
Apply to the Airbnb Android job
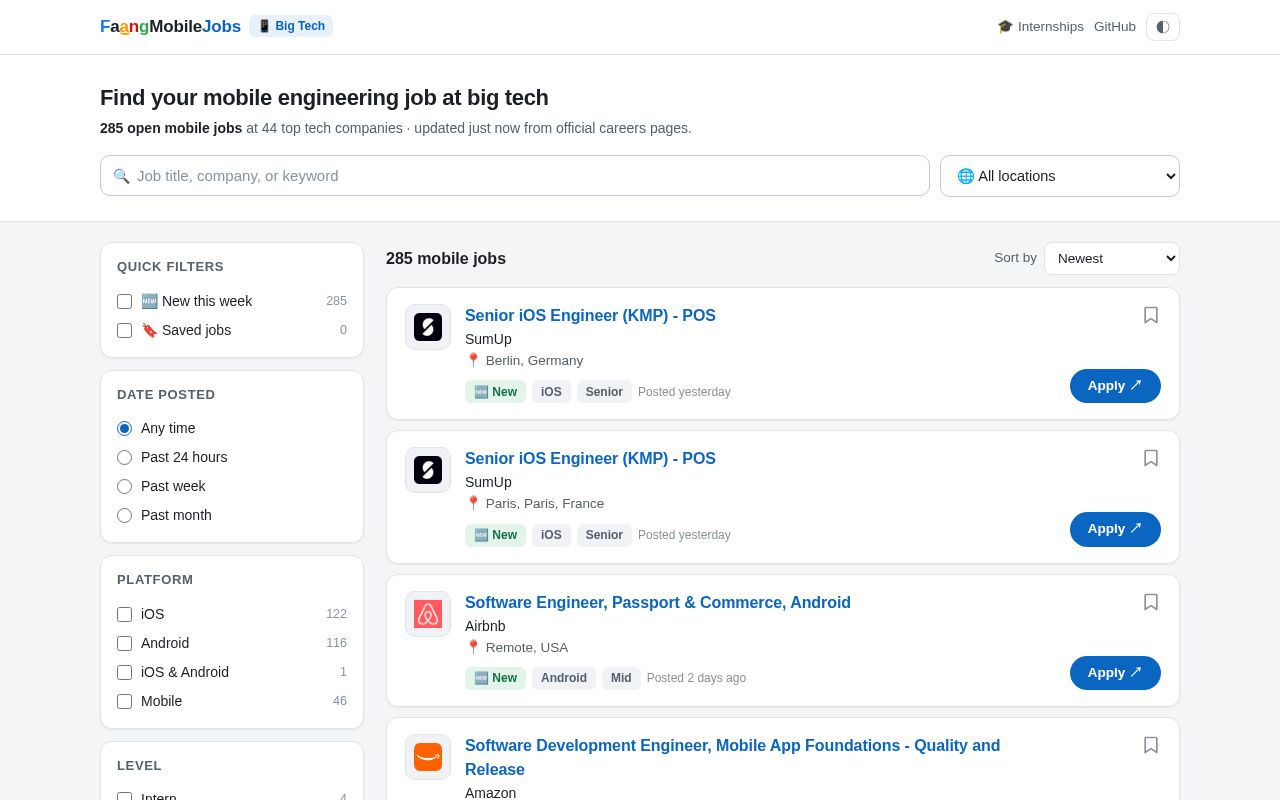click(x=1115, y=673)
